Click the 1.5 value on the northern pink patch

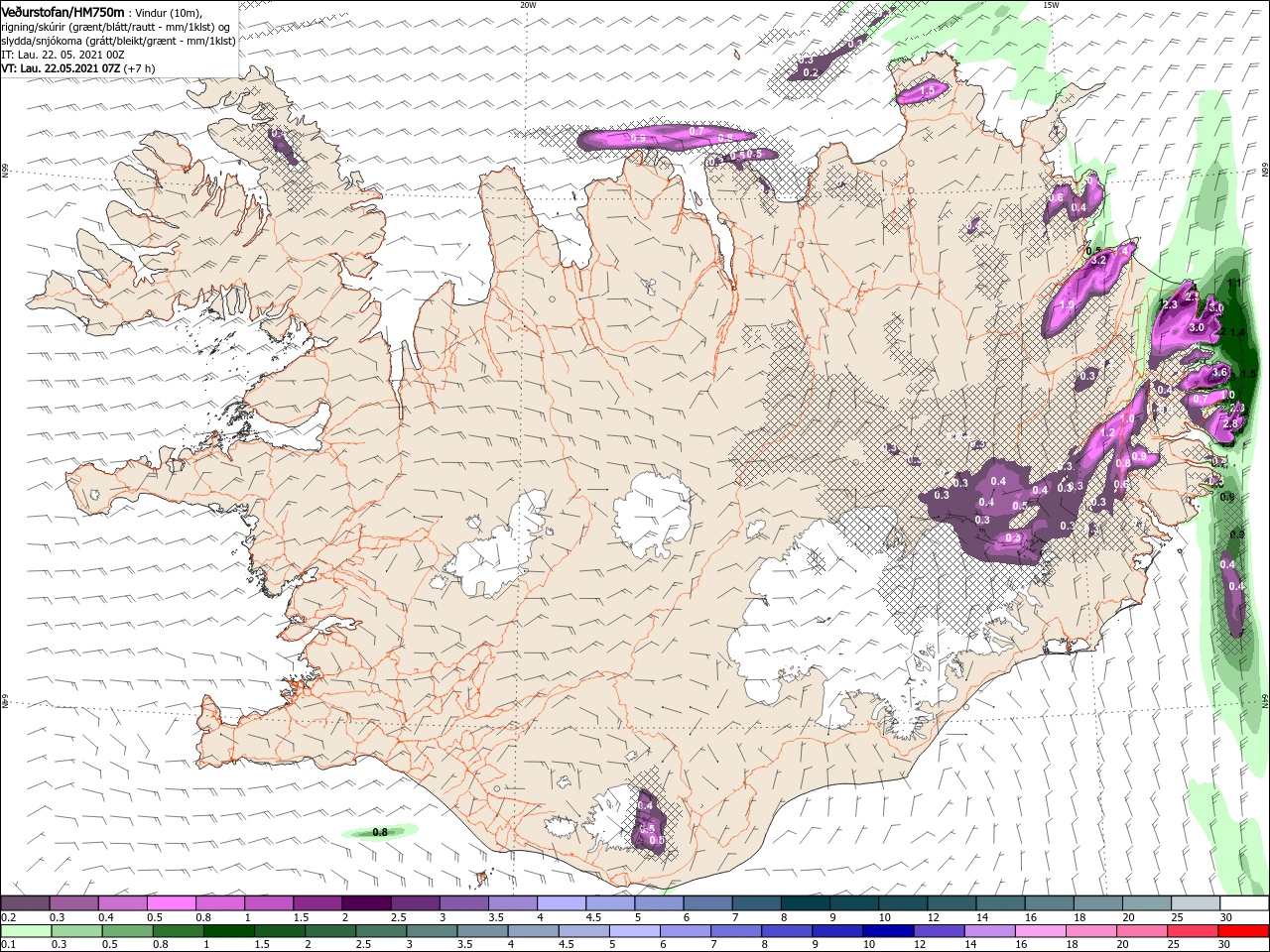click(928, 90)
